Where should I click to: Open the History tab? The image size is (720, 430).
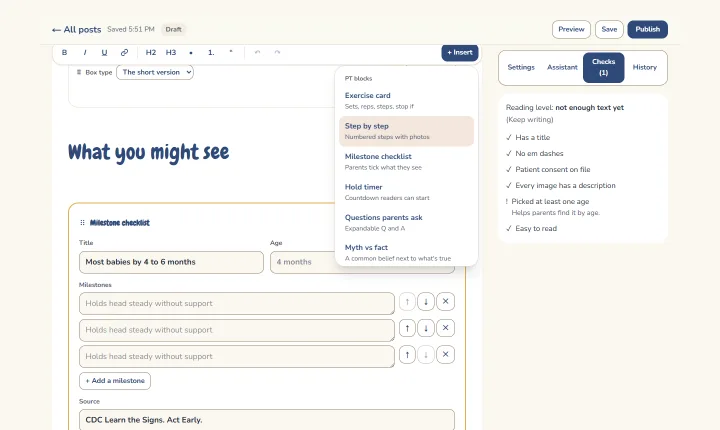(x=645, y=67)
